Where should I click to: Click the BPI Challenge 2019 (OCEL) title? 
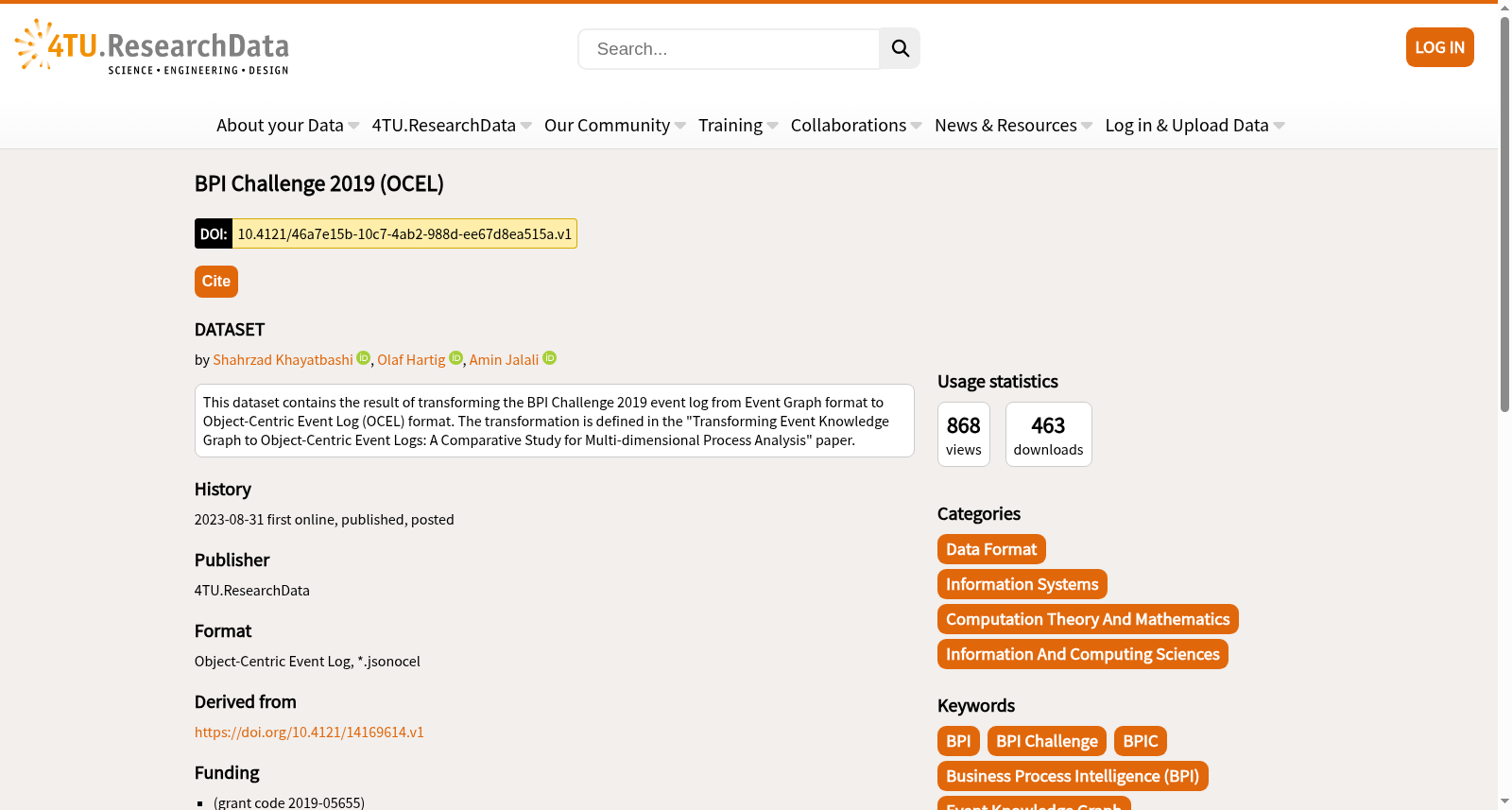point(319,183)
